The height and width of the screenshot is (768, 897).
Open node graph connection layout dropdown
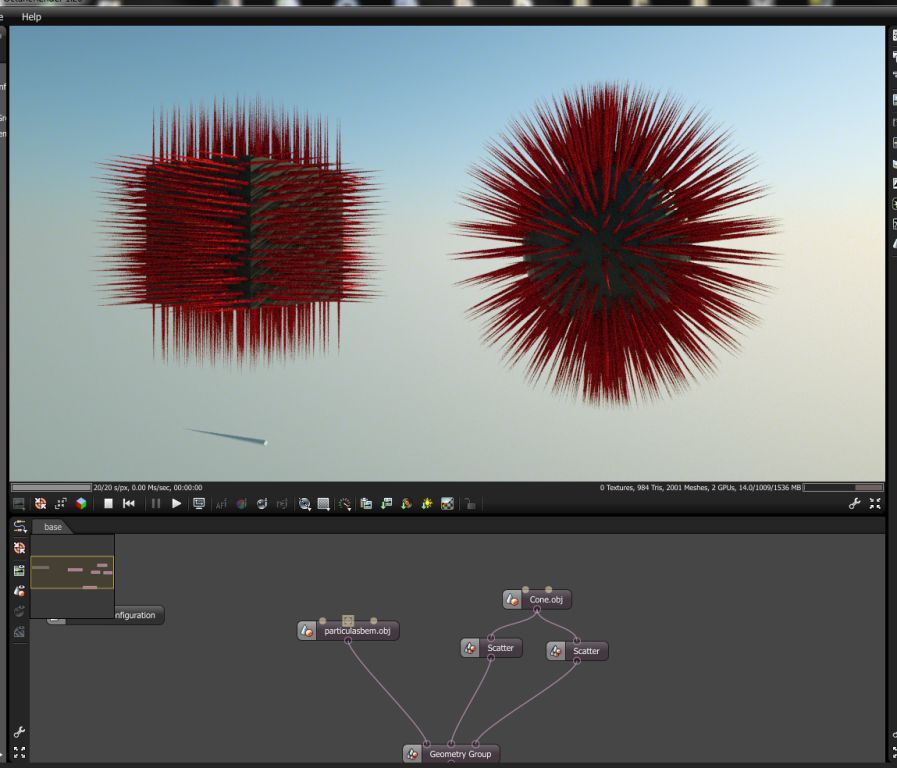[20, 527]
